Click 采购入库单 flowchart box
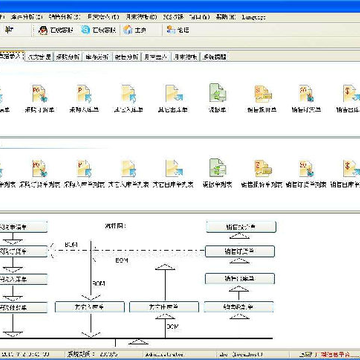 (23, 279)
